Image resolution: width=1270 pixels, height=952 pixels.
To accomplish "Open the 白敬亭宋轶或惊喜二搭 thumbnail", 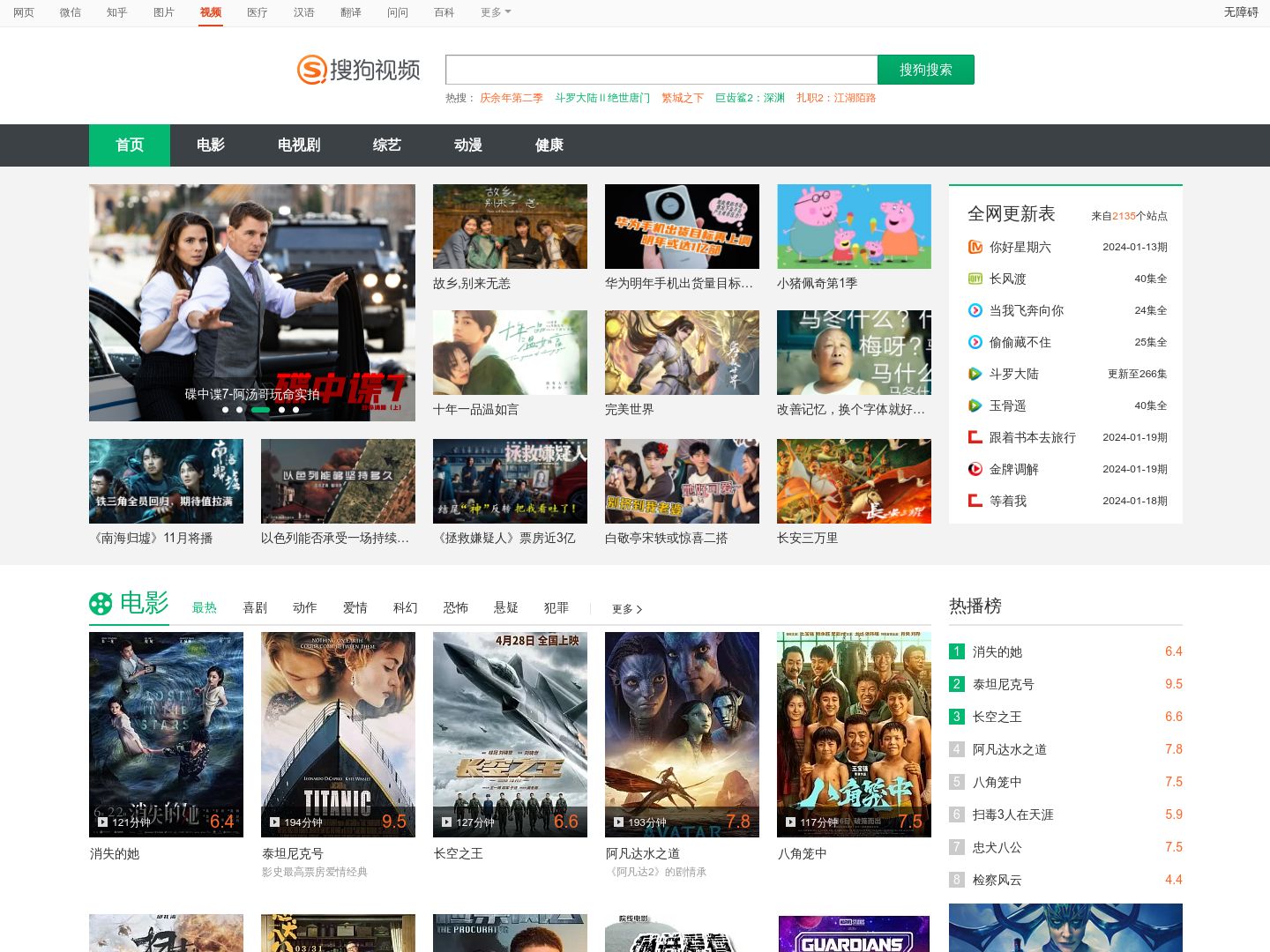I will click(682, 481).
